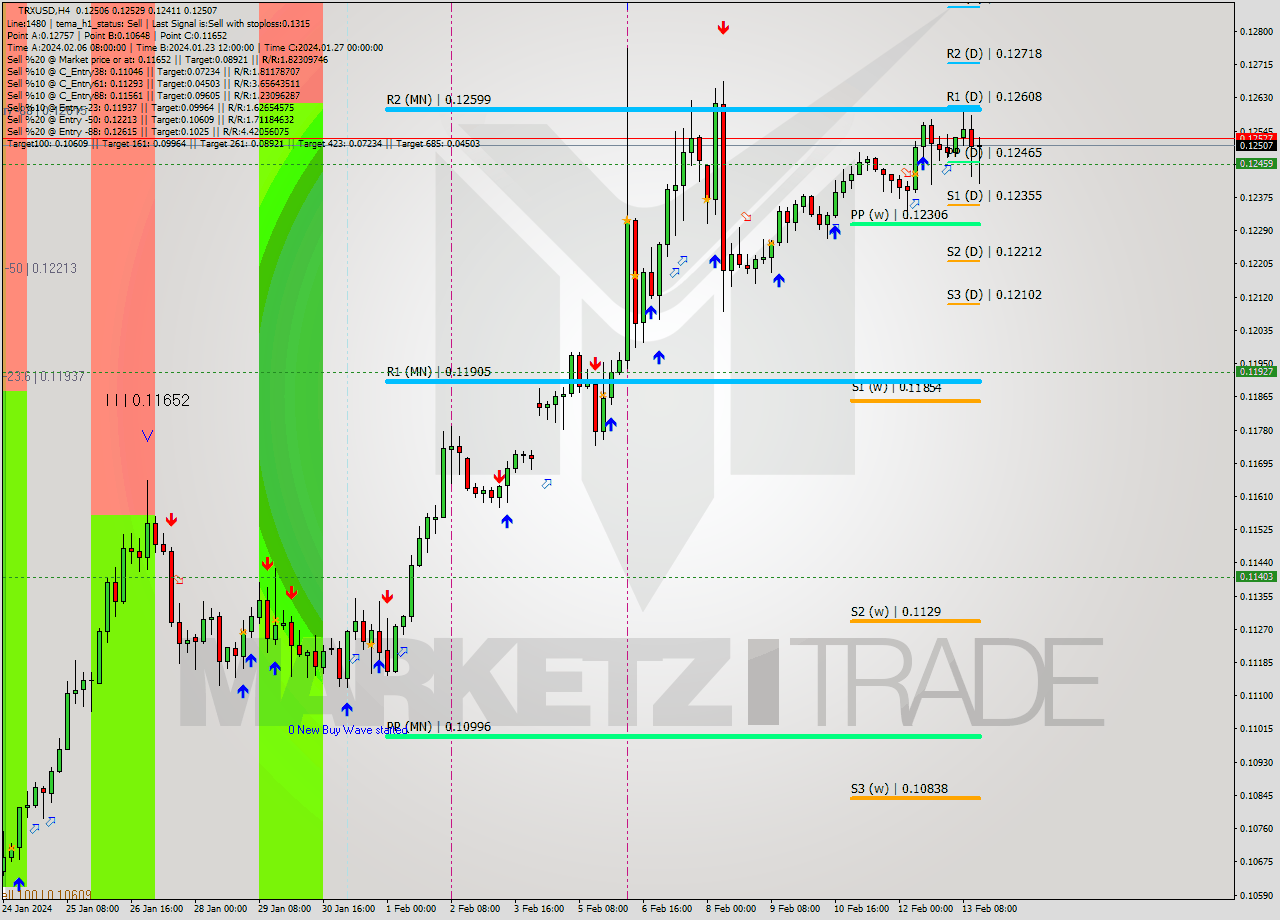The width and height of the screenshot is (1280, 920).
Task: Click the current price tag 0.12507
Action: point(1256,146)
